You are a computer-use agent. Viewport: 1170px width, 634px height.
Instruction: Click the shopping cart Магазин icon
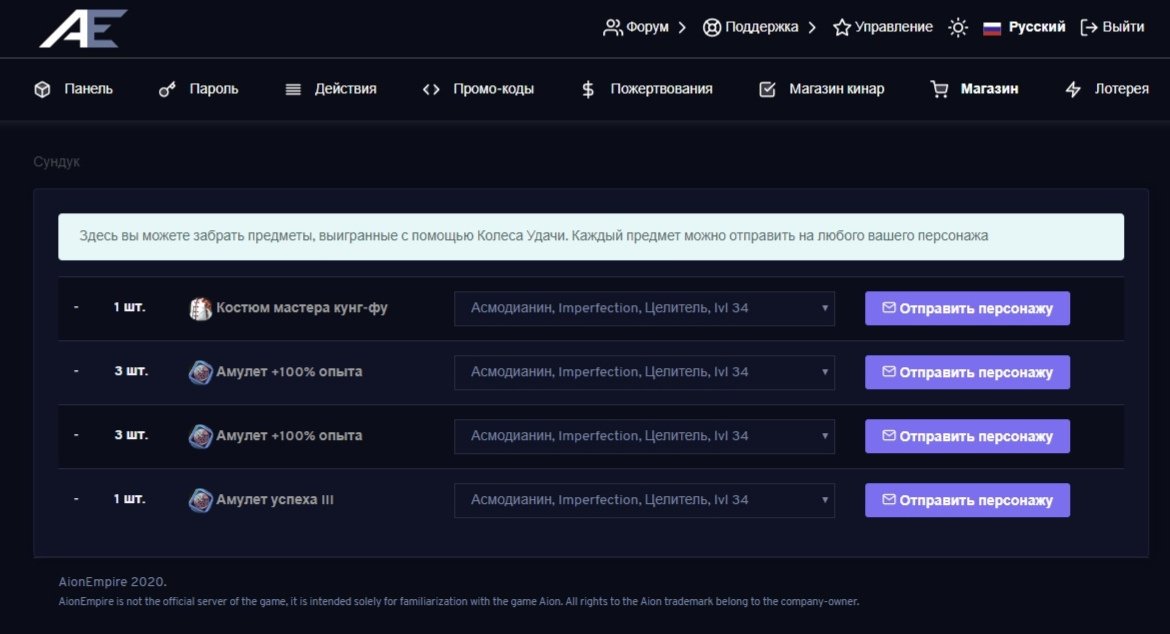939,89
